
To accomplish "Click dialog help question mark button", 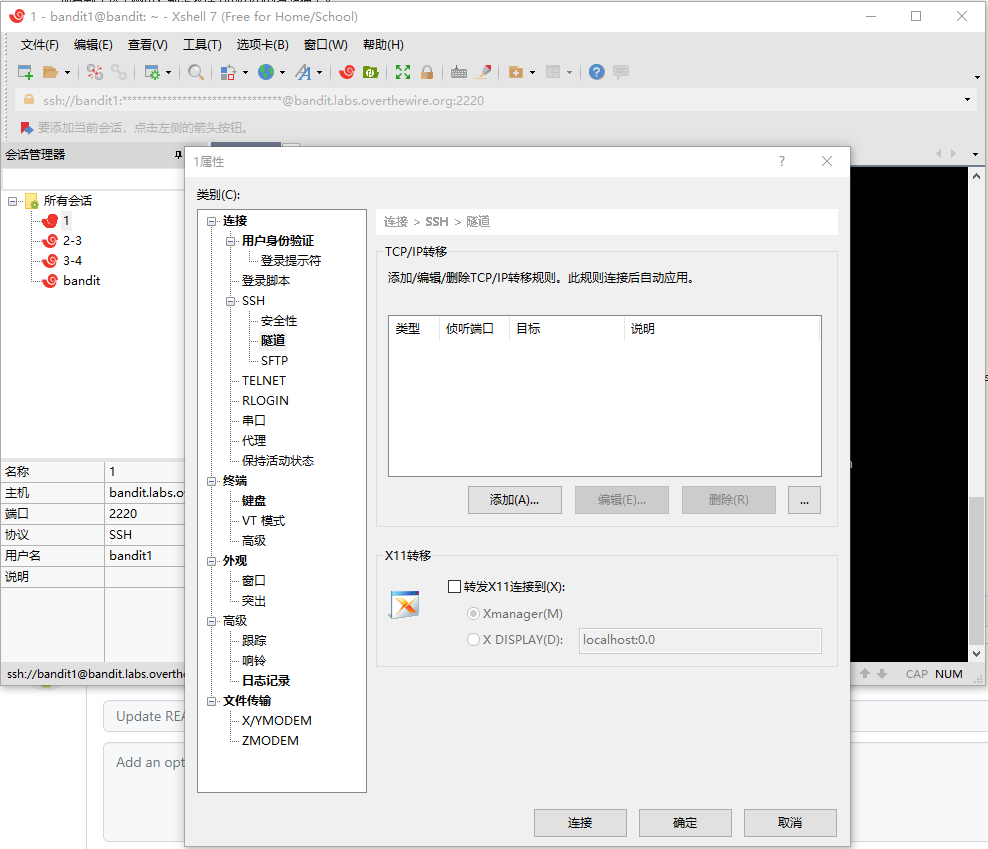I will 782,161.
